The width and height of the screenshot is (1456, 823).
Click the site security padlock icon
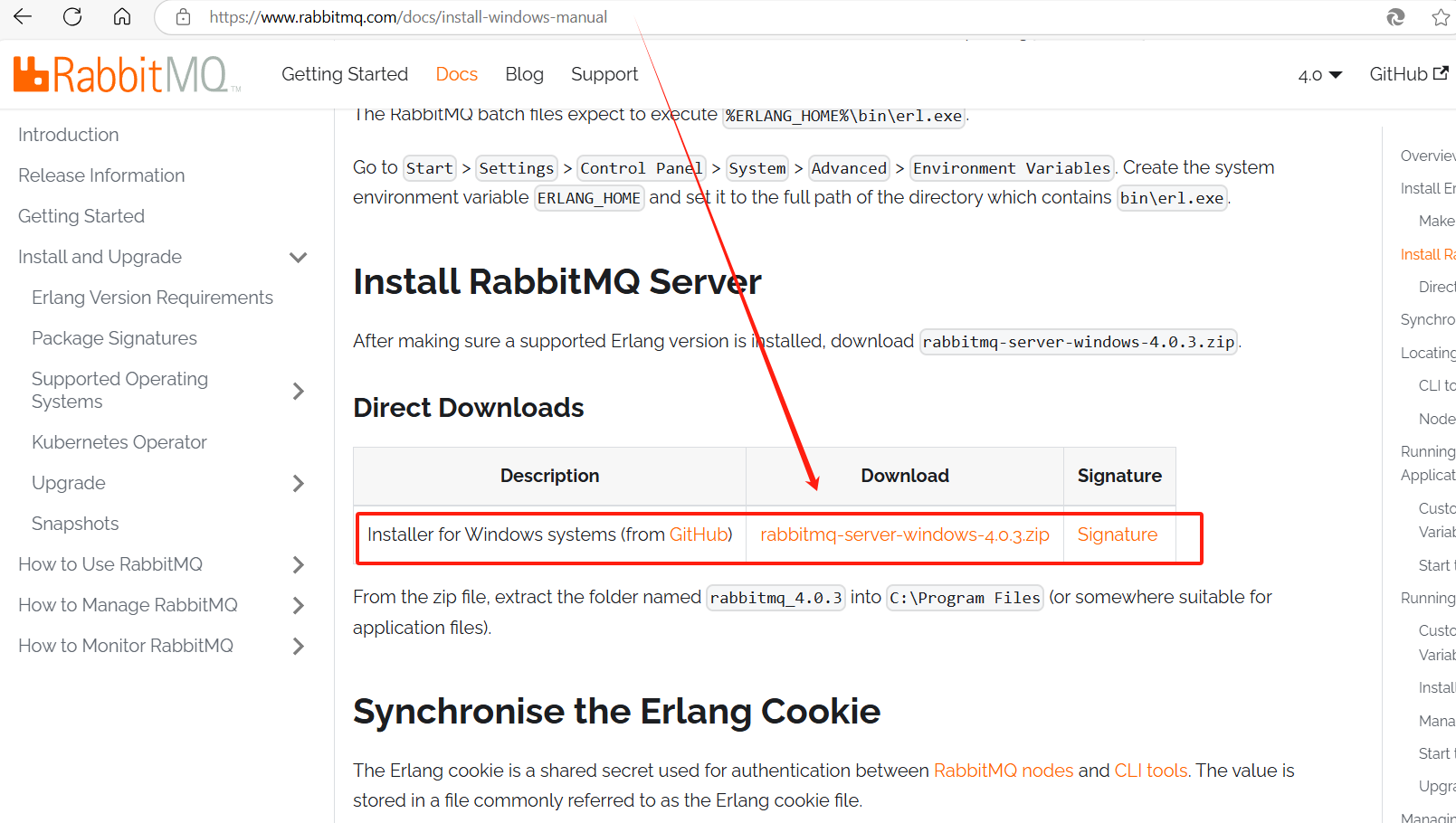coord(186,16)
